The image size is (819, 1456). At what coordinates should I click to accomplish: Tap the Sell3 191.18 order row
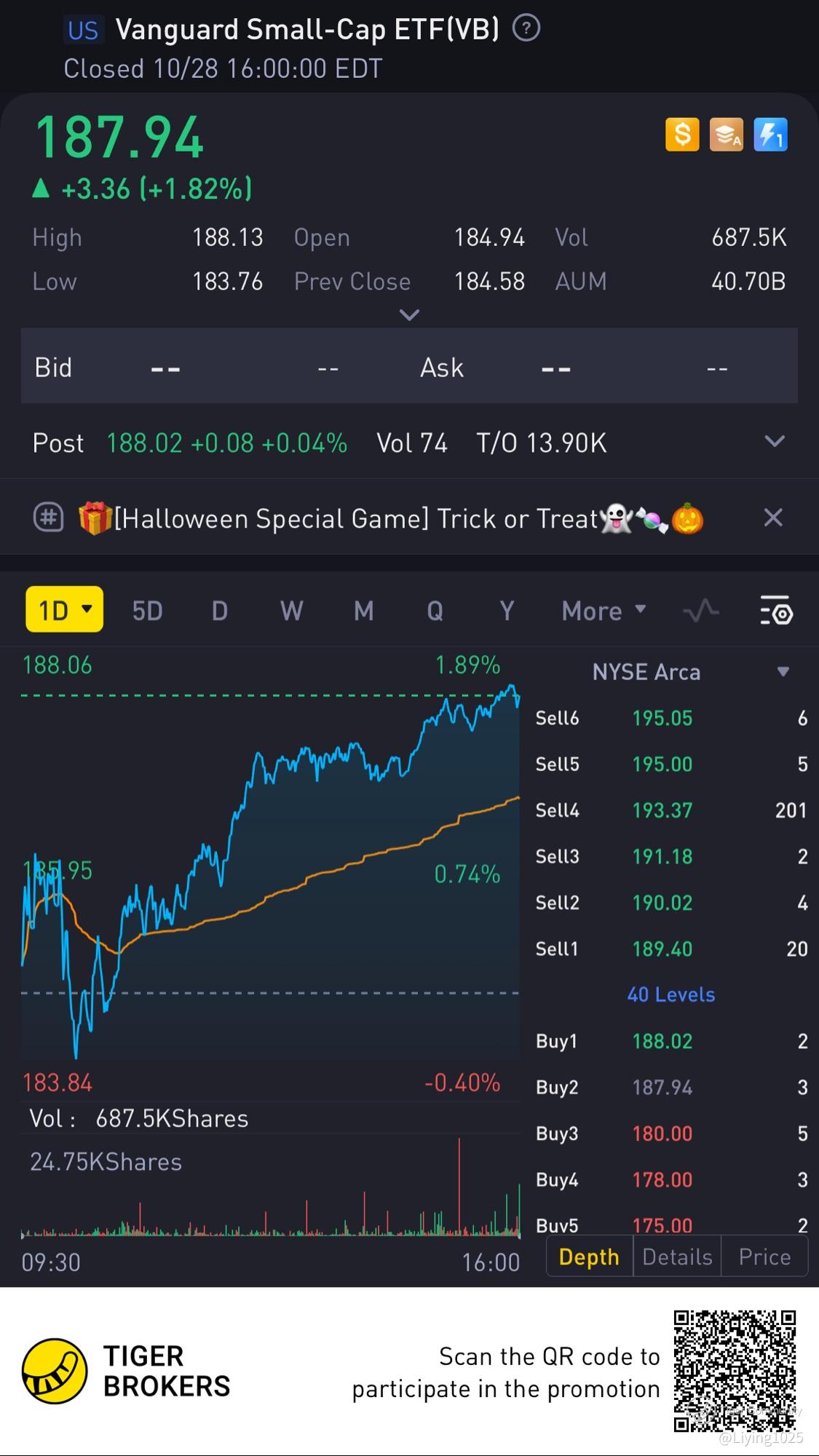(x=671, y=856)
